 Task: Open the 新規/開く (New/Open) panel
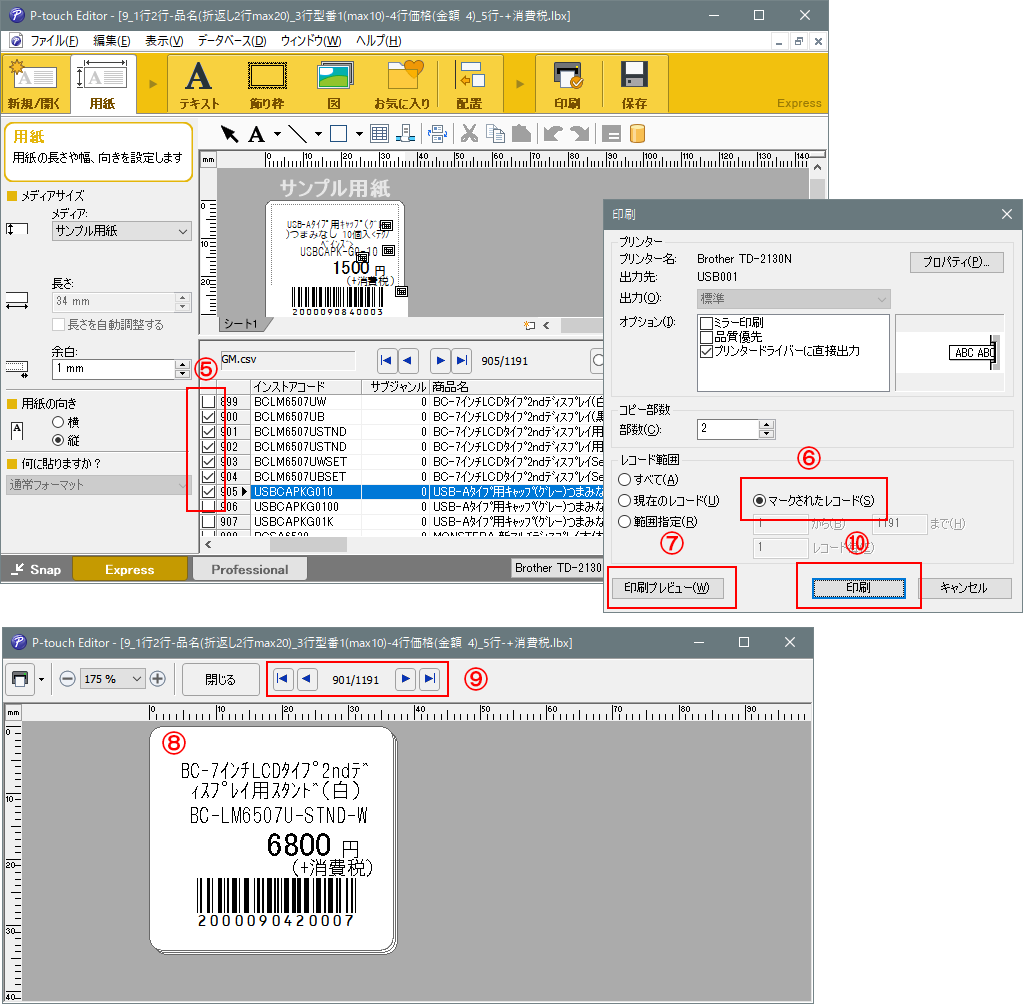(35, 84)
